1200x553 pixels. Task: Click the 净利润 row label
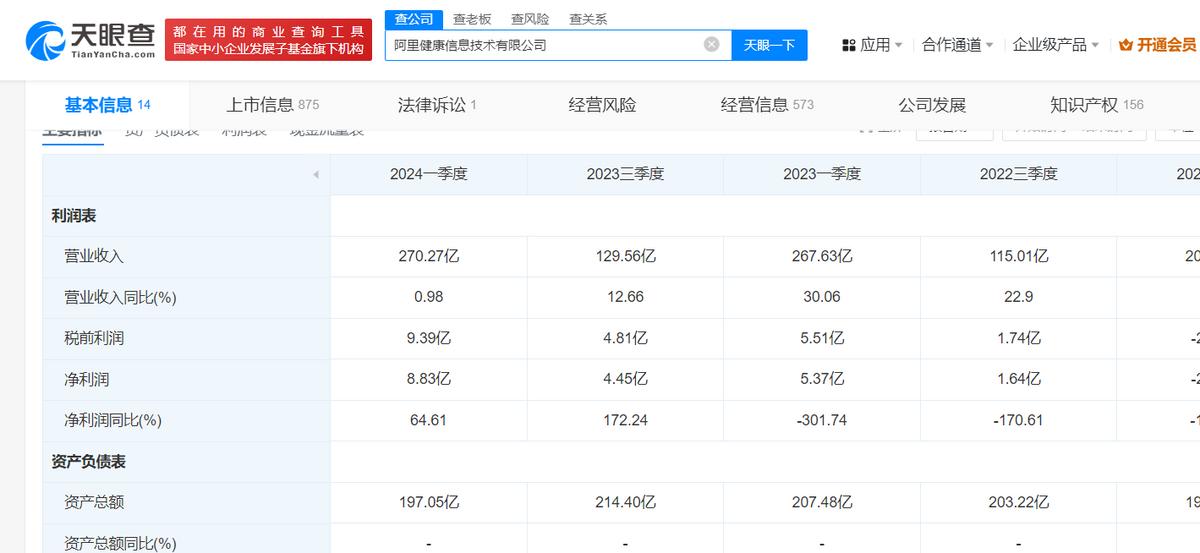click(86, 379)
